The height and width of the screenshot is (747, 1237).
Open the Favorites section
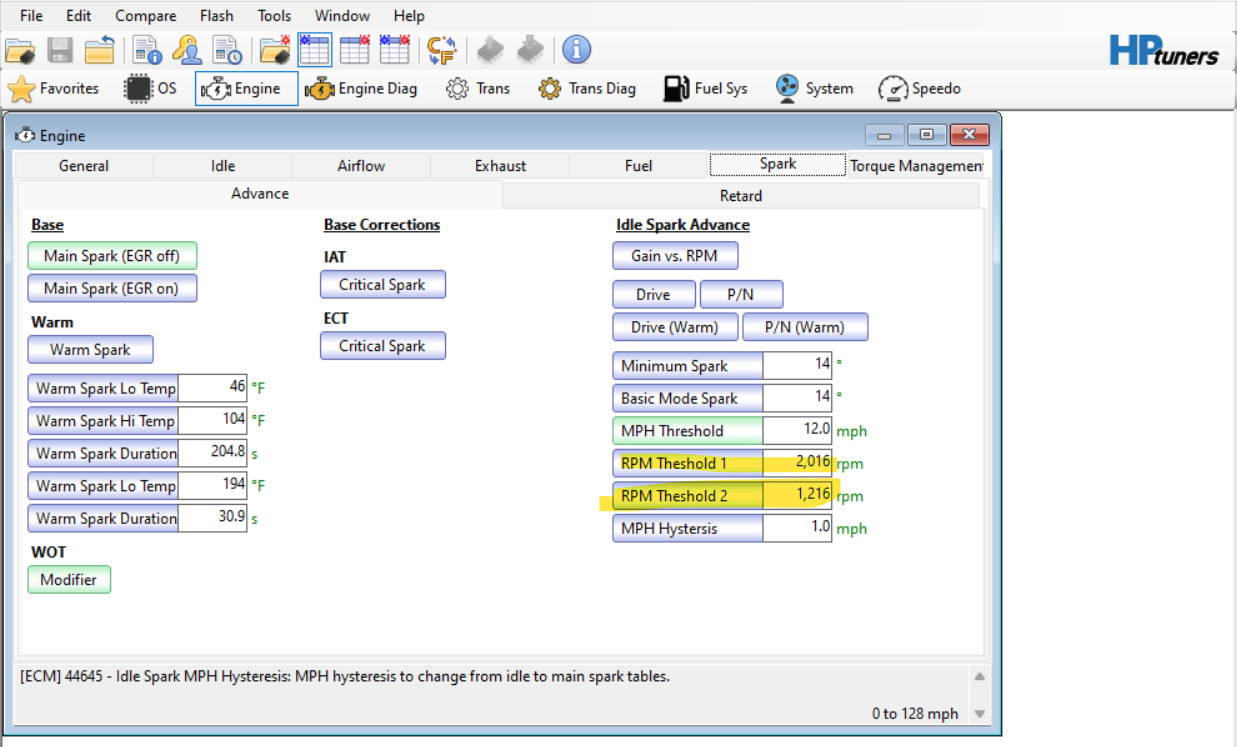click(x=54, y=89)
